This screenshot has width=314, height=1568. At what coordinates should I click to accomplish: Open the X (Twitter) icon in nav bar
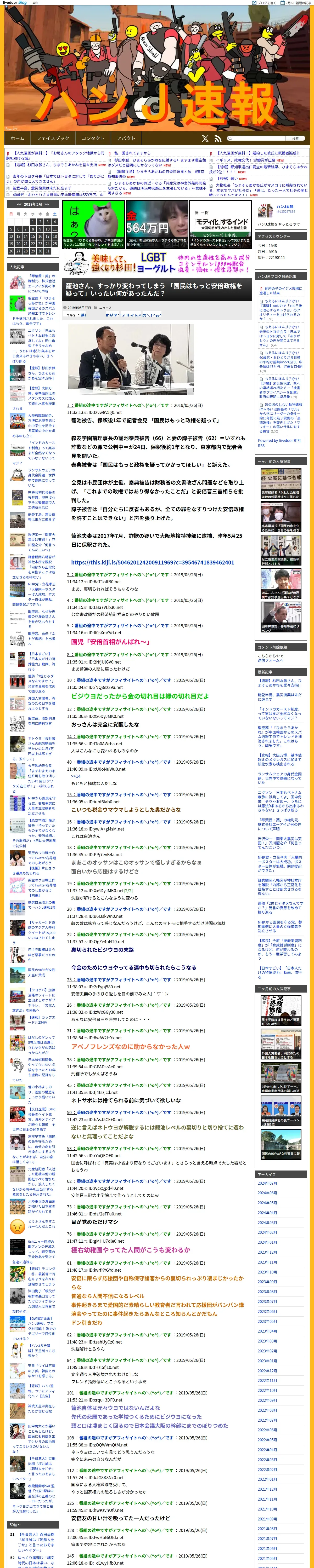click(205, 139)
